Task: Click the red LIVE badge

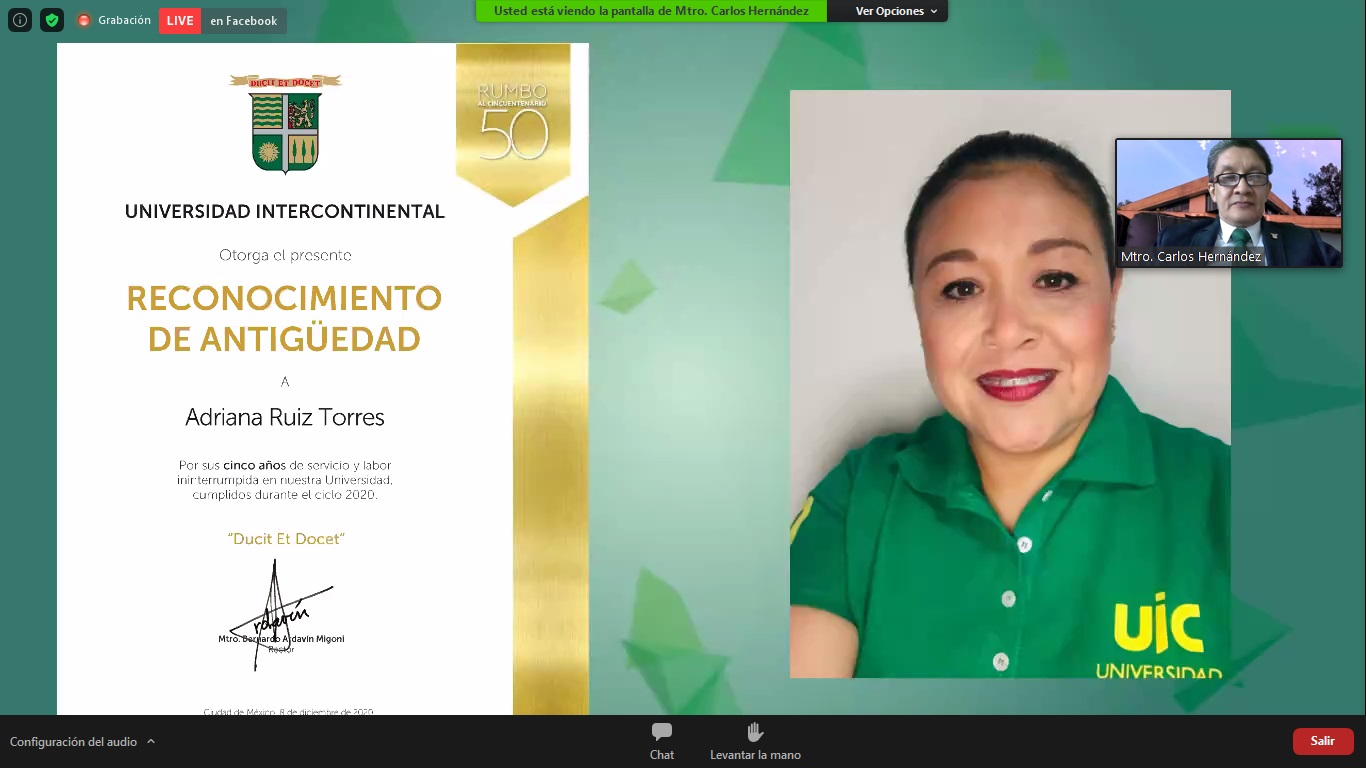Action: (x=180, y=21)
